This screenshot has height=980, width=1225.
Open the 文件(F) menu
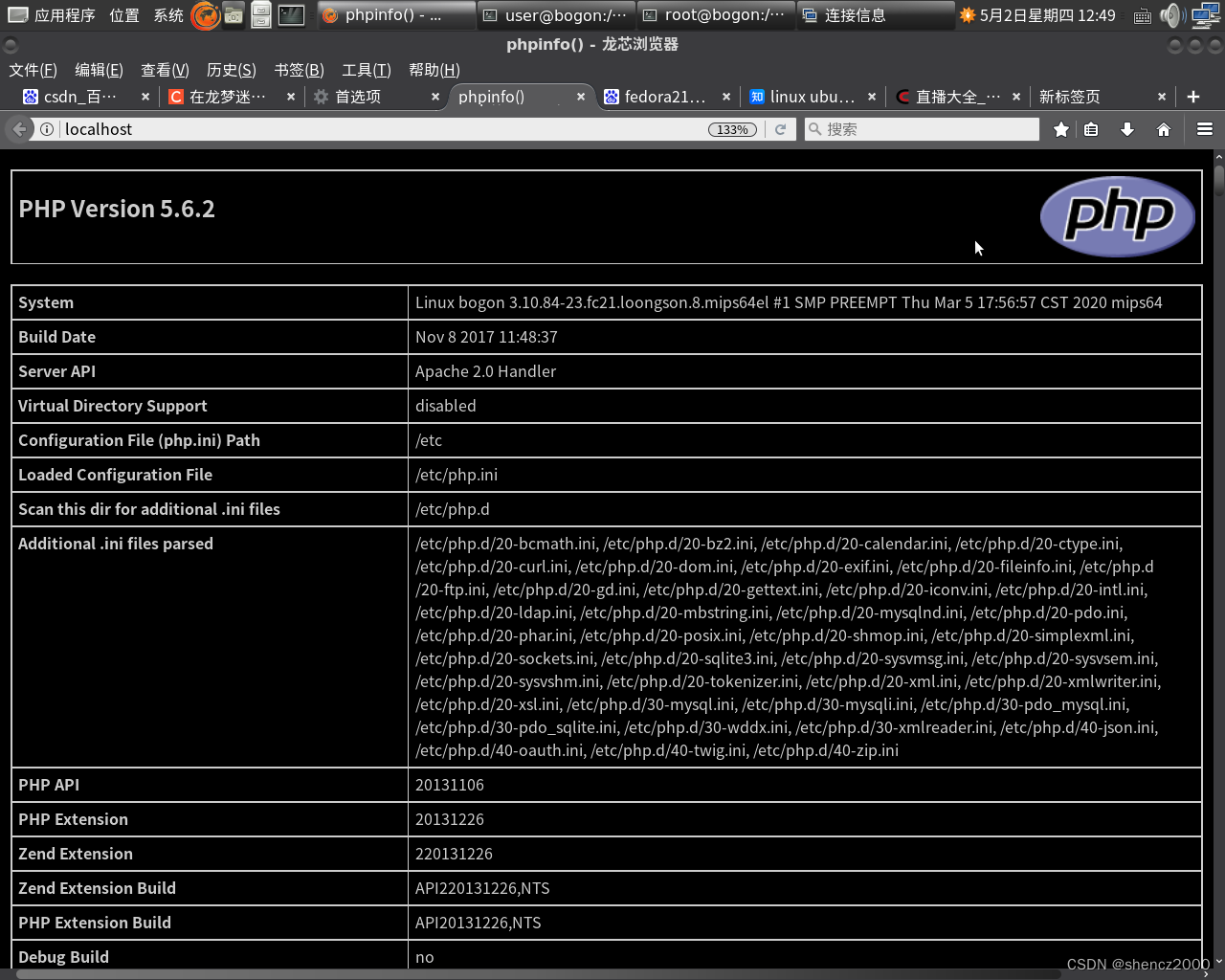(x=33, y=70)
